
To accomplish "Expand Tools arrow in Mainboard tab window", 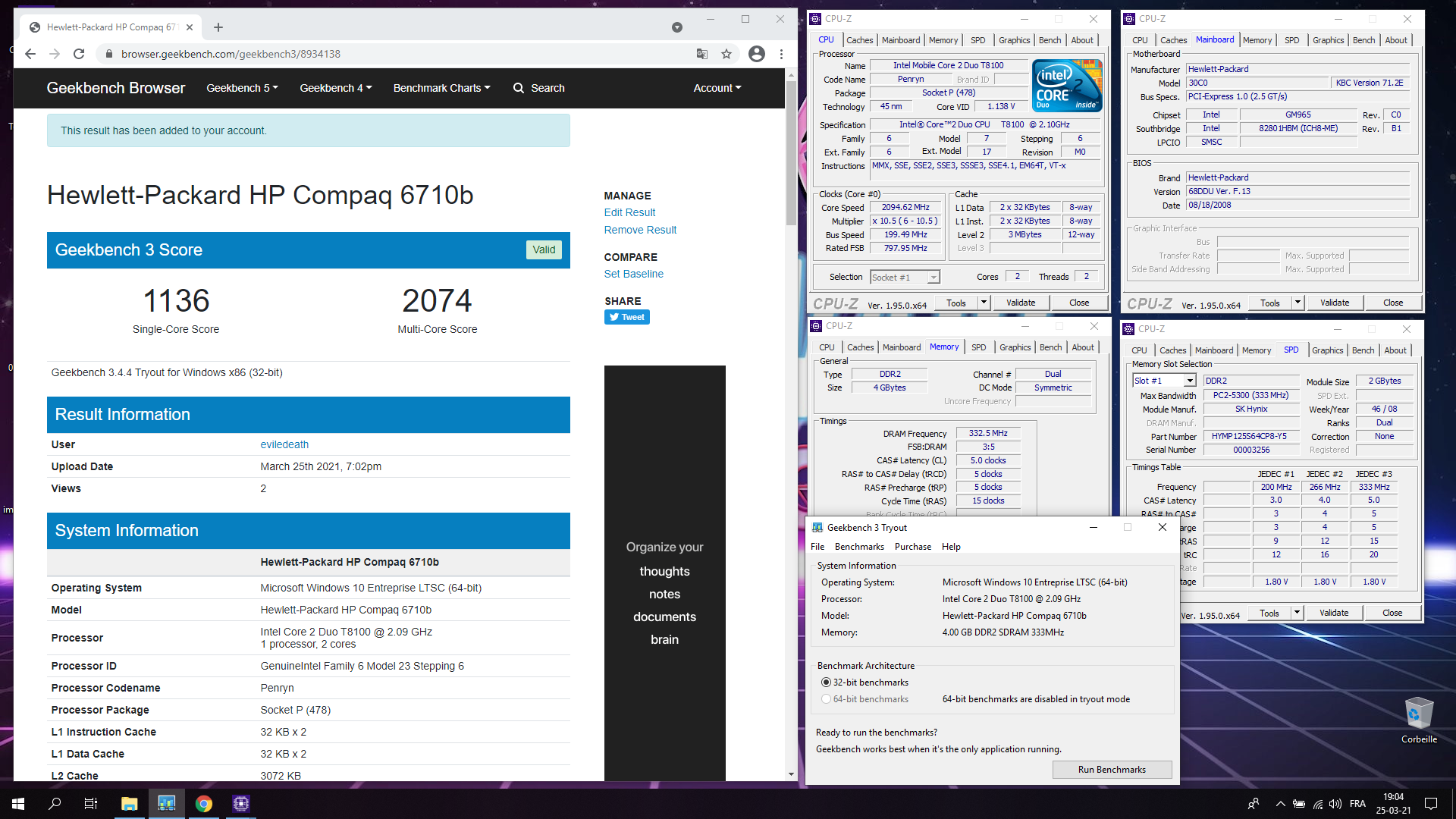I will tap(1298, 303).
